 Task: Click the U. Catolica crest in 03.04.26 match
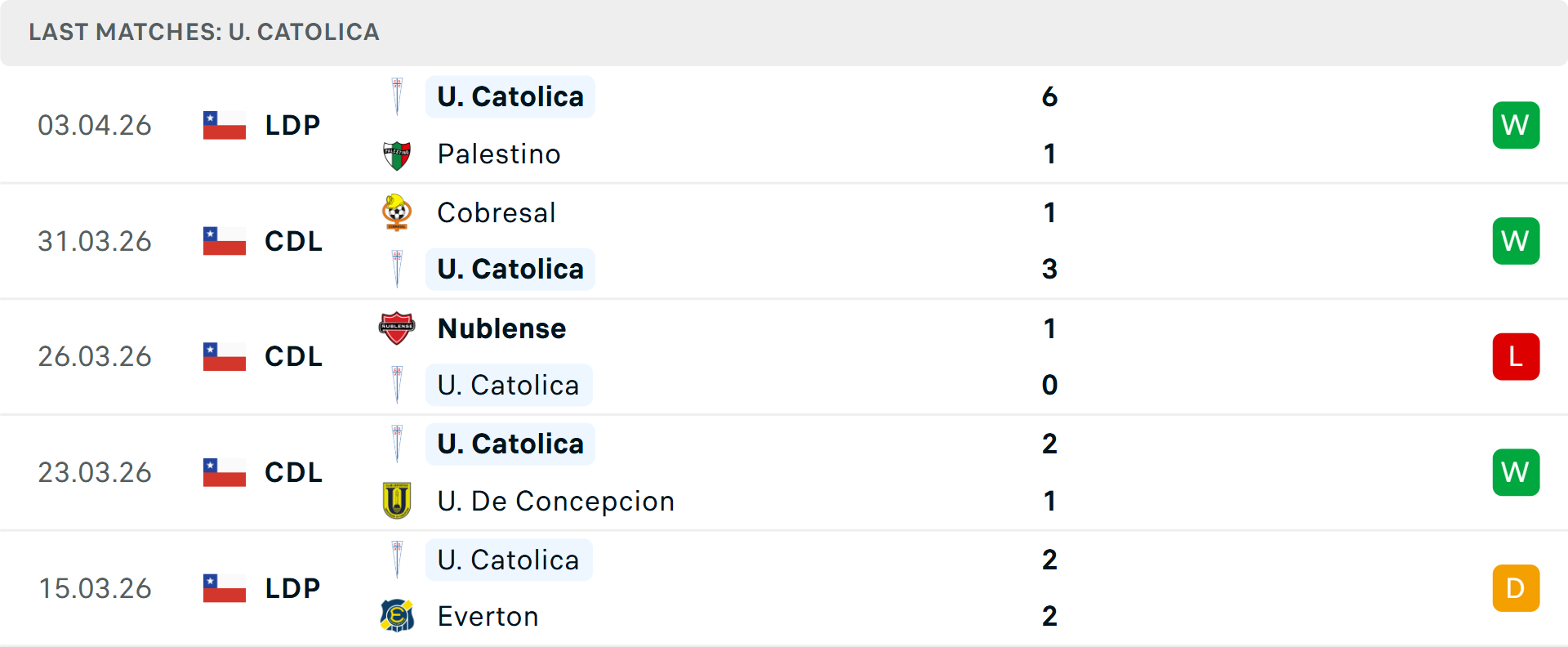point(397,96)
